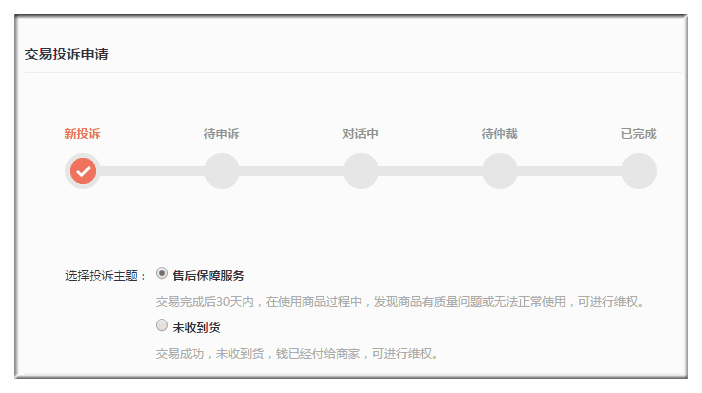Click the 已完成 step circle
This screenshot has width=702, height=393.
click(639, 171)
